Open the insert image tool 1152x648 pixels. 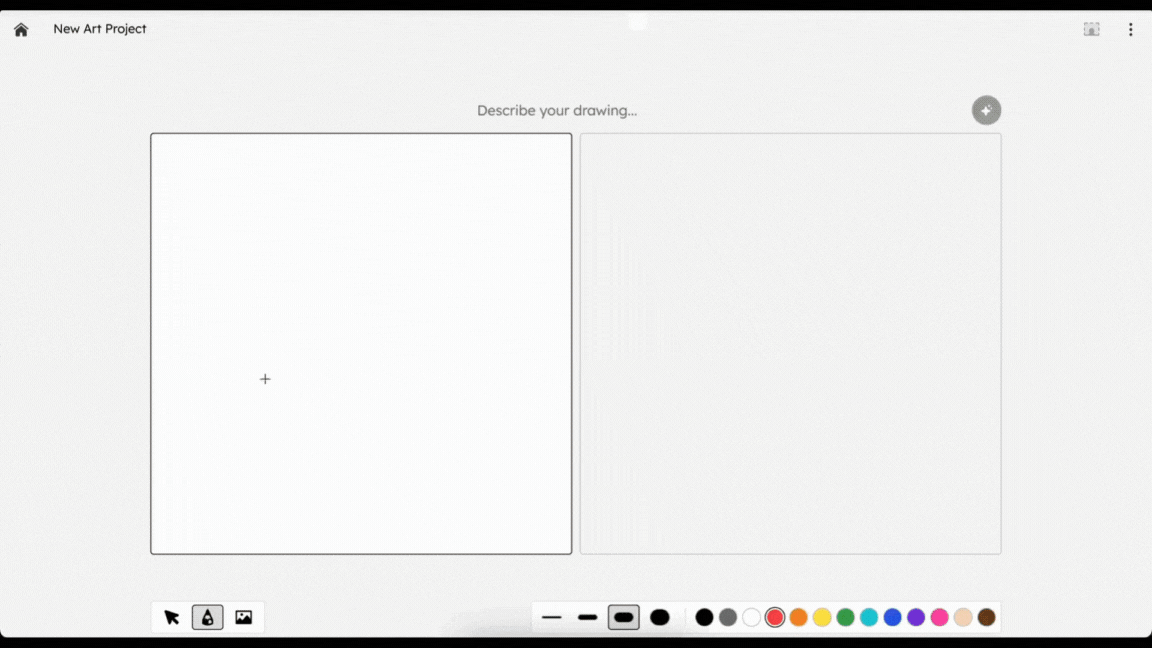point(243,618)
